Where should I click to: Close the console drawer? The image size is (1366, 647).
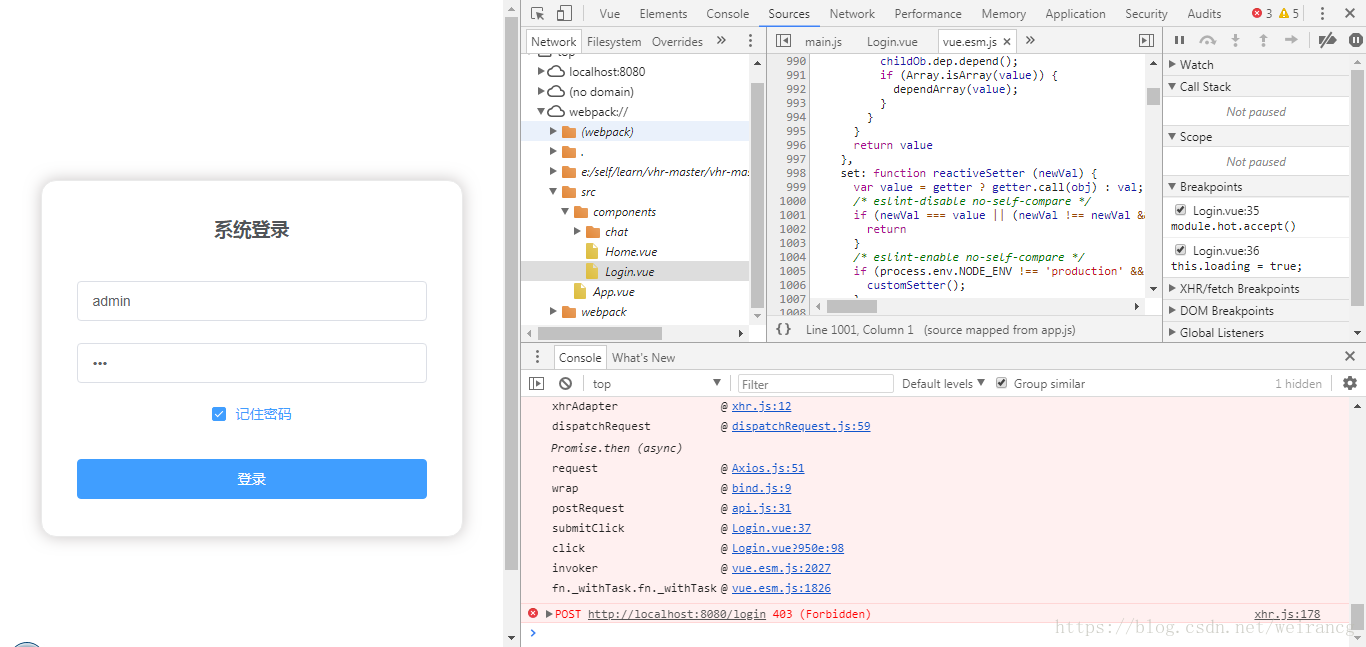(x=1350, y=356)
